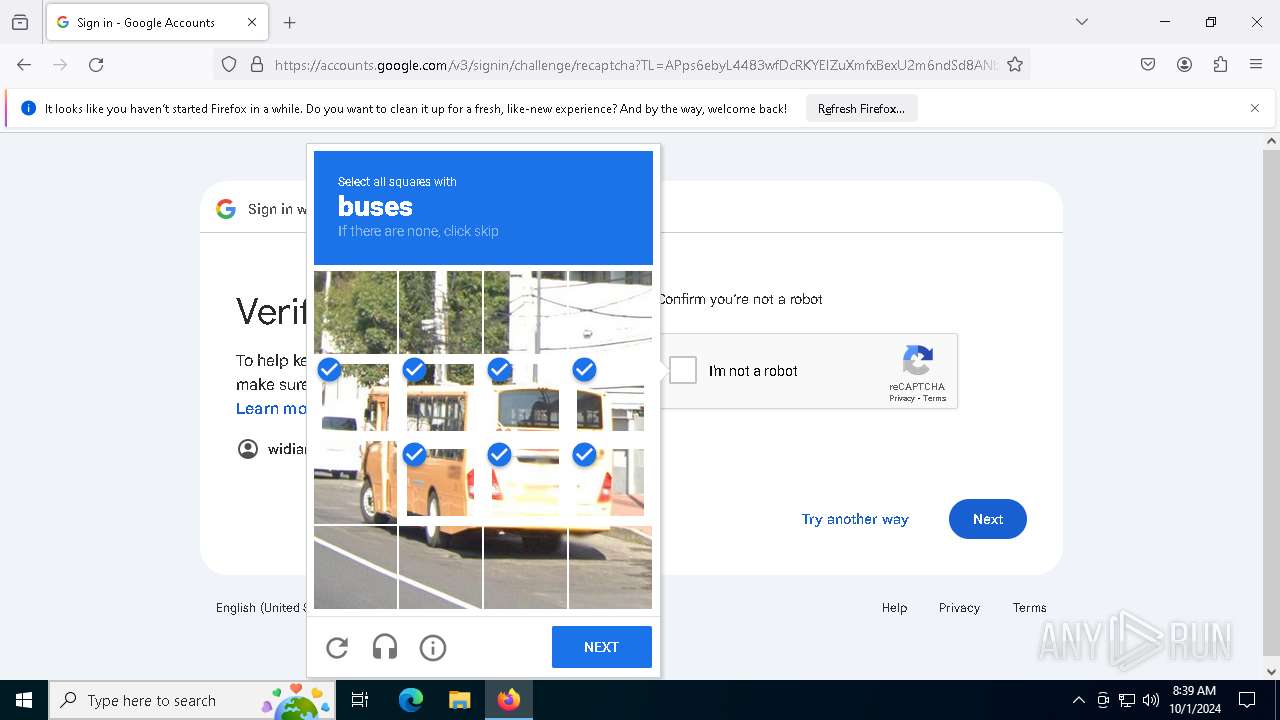The image size is (1280, 720).
Task: Click the taskbar search box
Action: point(193,700)
